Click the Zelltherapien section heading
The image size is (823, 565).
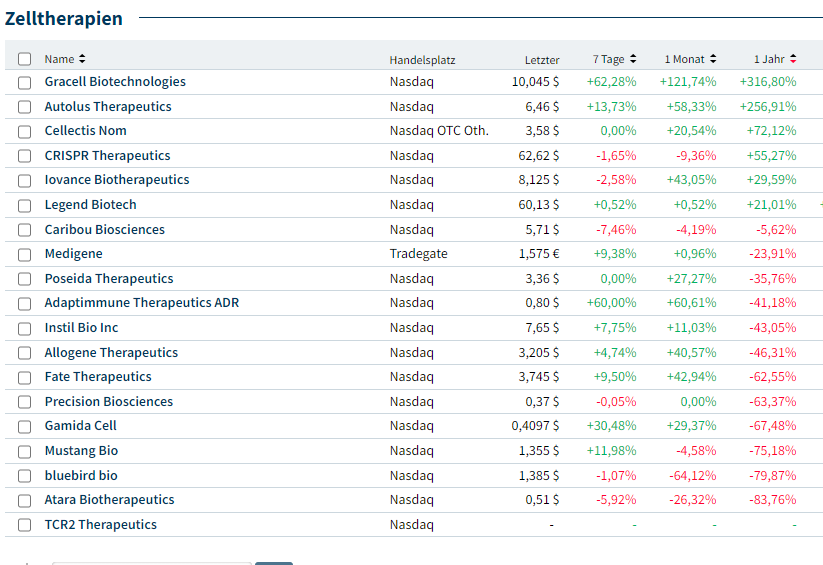(64, 19)
